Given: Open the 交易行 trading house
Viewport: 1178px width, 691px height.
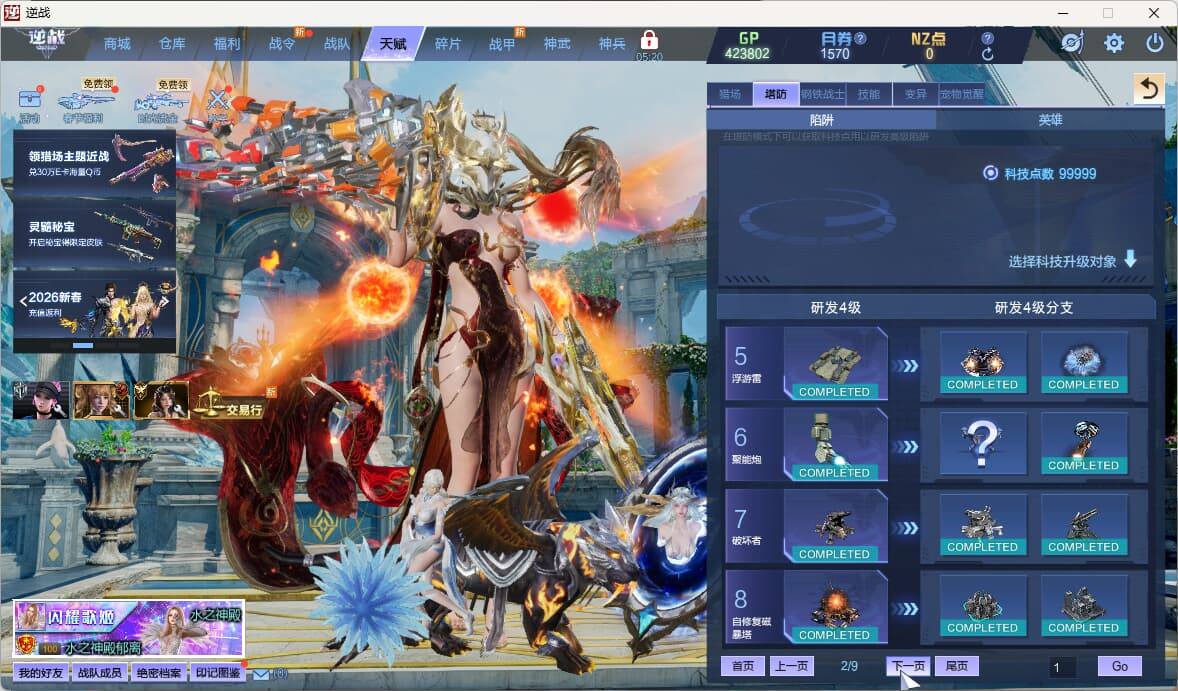Looking at the screenshot, I should [x=230, y=406].
